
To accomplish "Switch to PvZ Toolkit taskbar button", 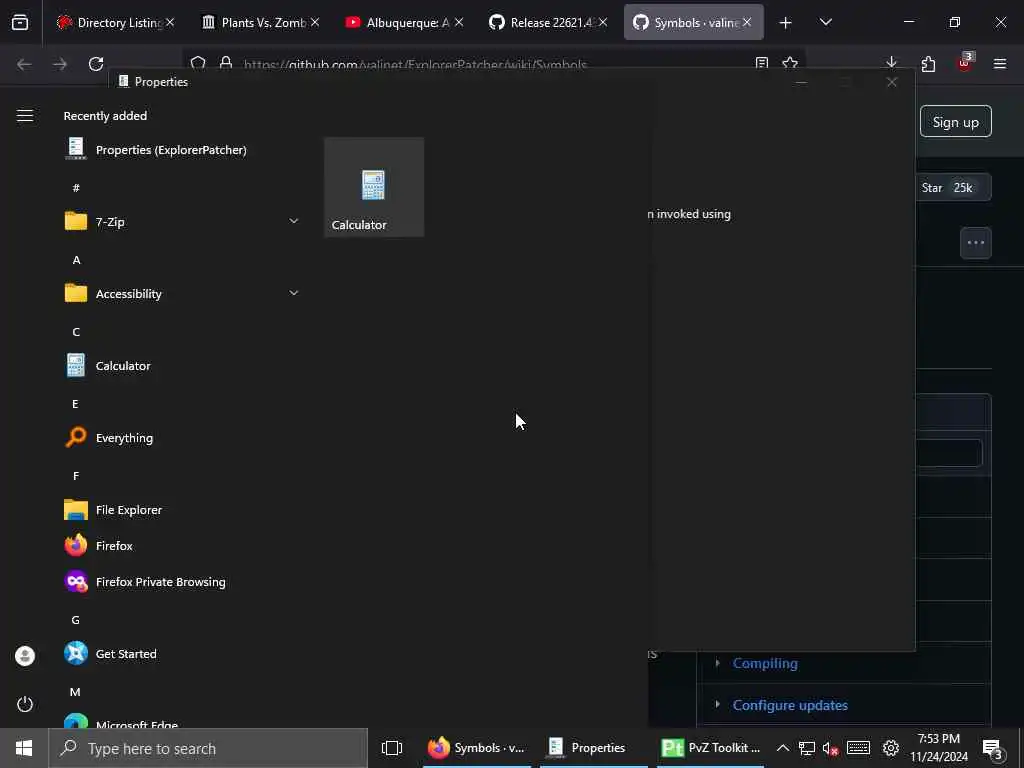I will coord(711,748).
